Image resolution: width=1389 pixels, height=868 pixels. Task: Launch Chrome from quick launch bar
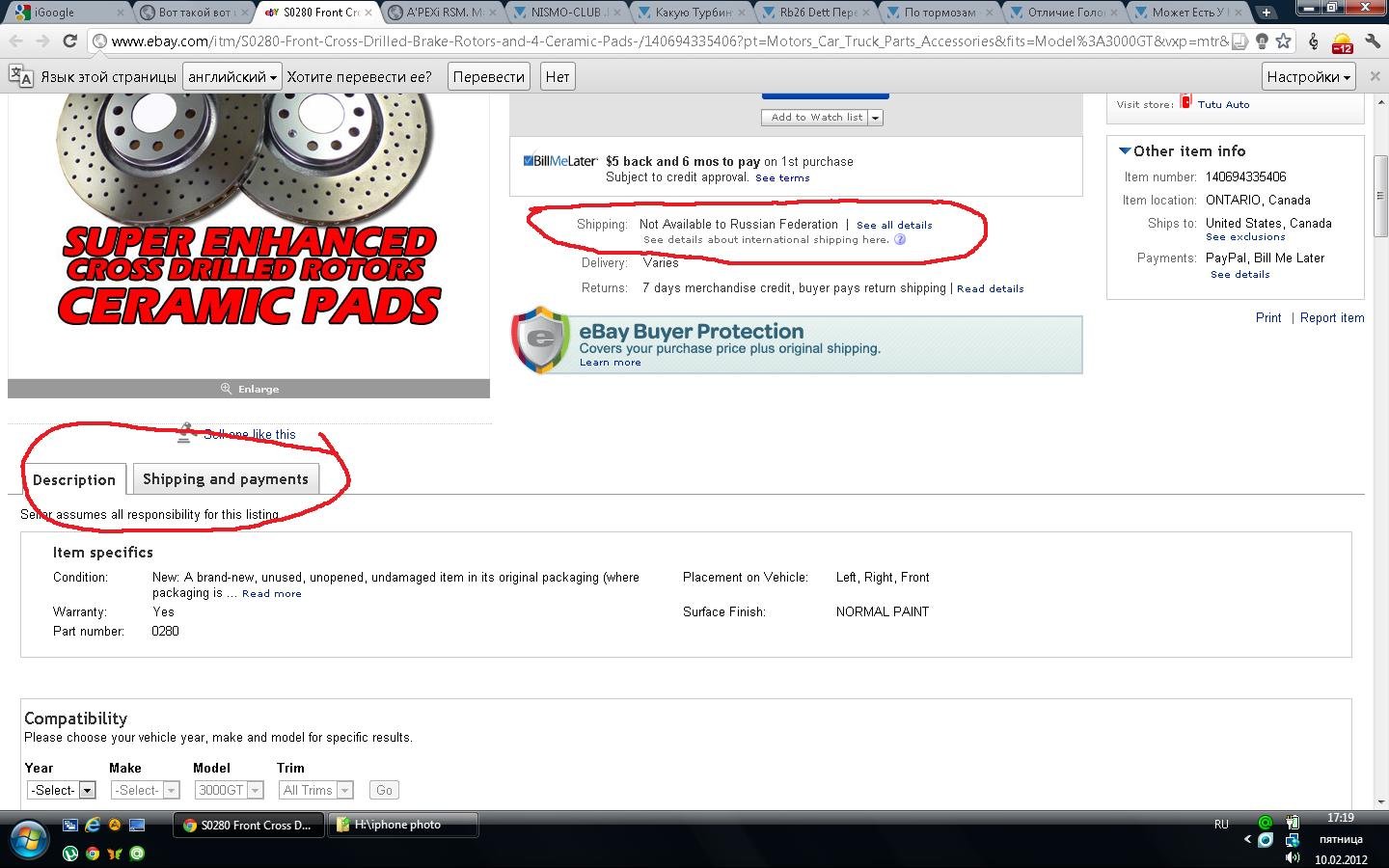[93, 853]
